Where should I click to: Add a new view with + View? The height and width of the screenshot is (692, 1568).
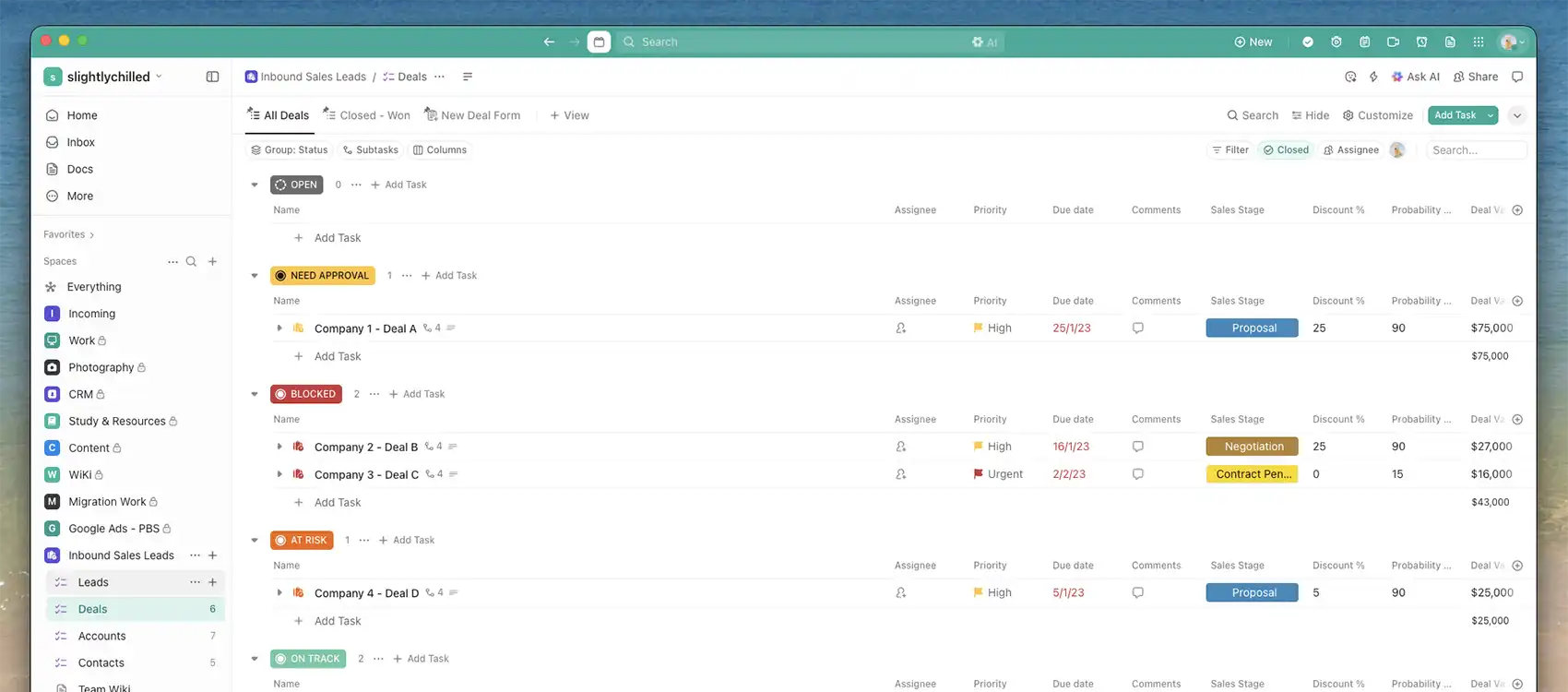coord(569,115)
